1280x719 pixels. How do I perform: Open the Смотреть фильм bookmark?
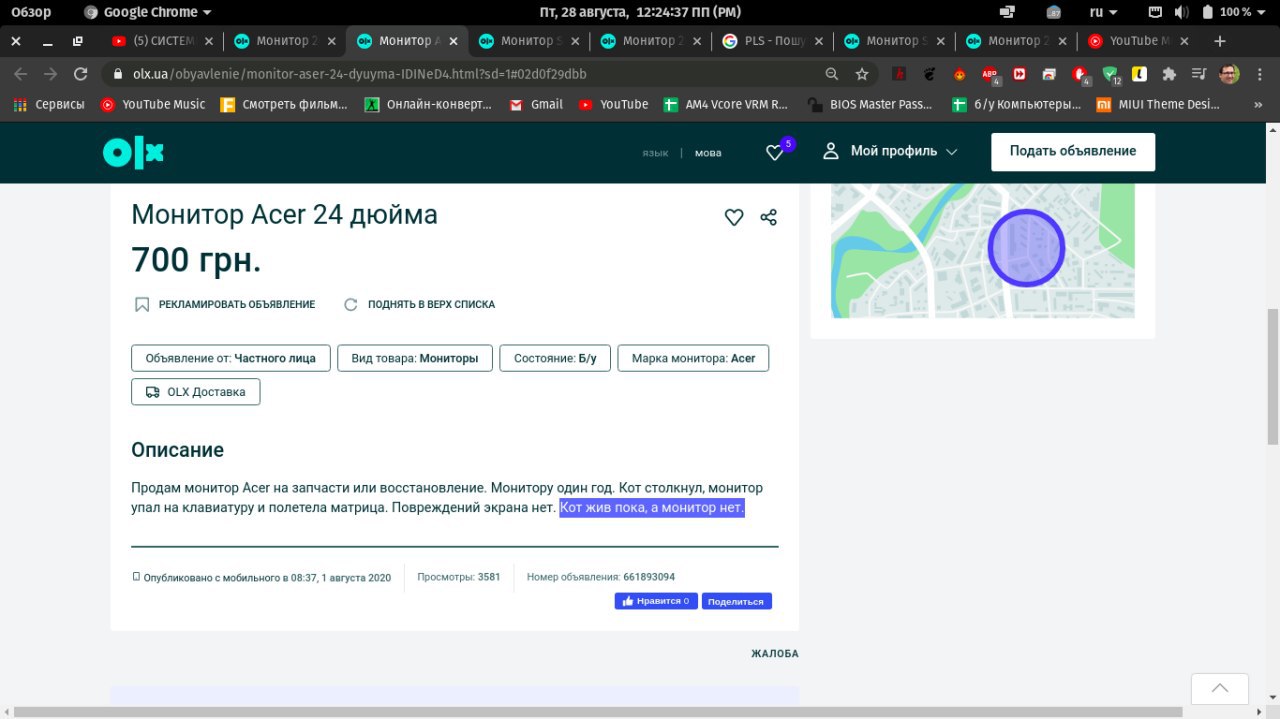click(x=284, y=104)
